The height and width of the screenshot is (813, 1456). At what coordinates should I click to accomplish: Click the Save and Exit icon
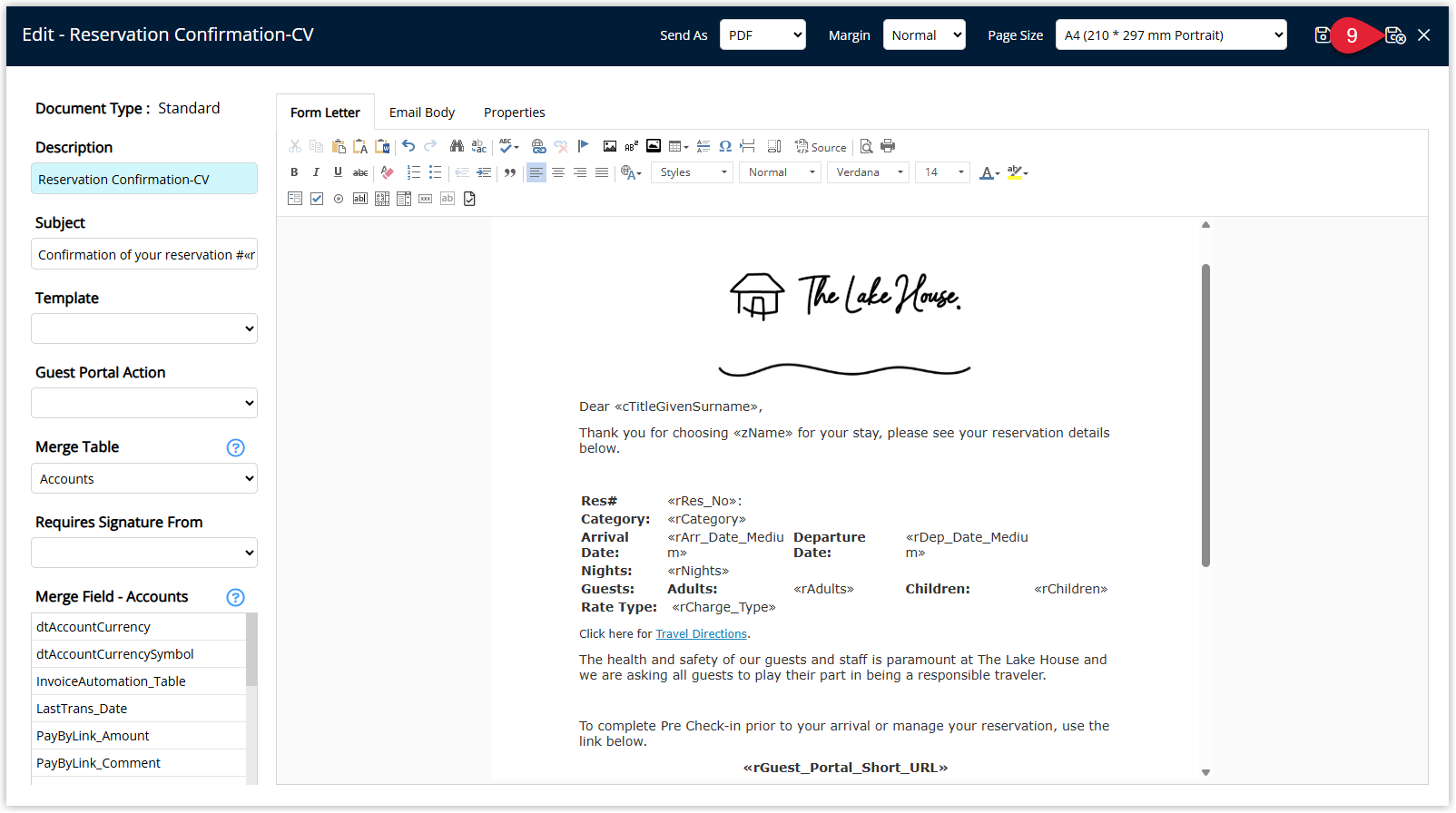click(1395, 35)
